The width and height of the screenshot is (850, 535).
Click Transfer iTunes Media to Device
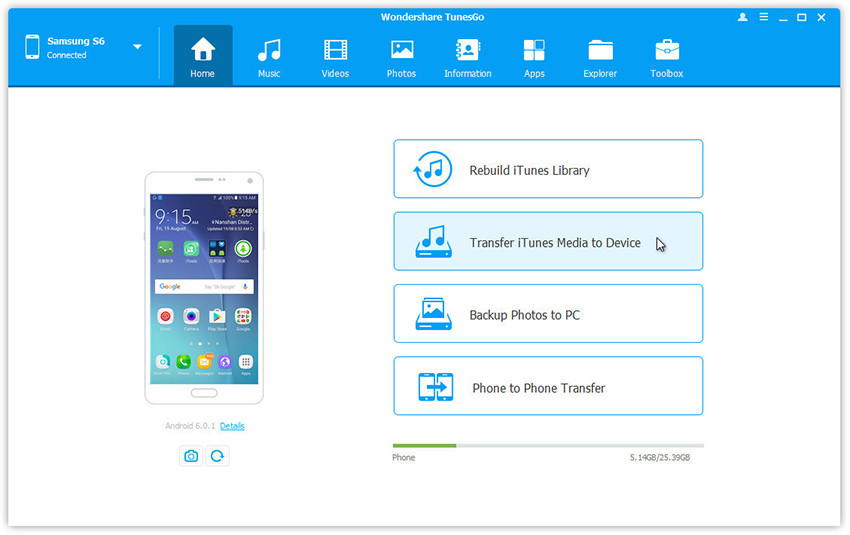(x=548, y=242)
